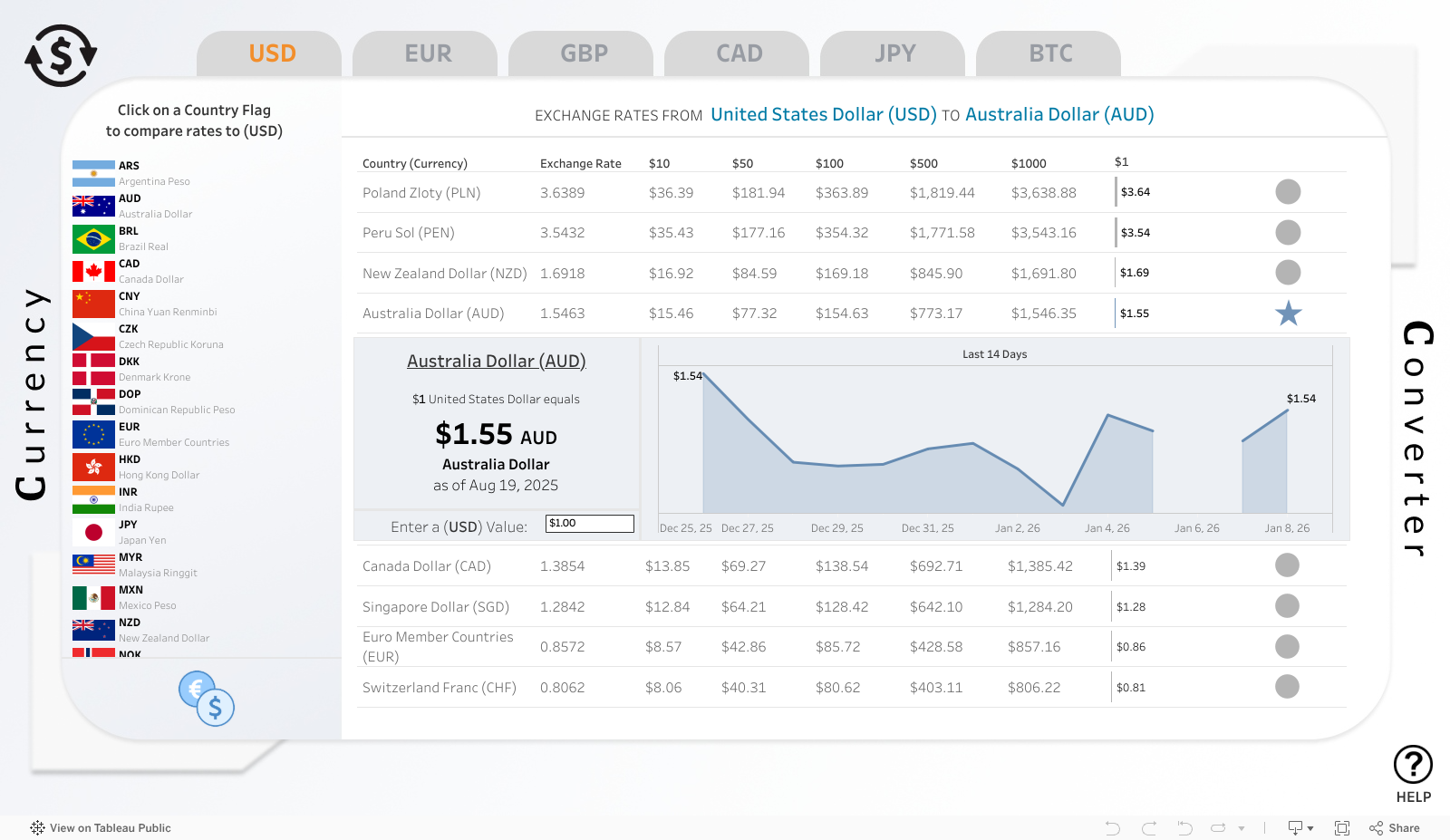Select the circle for Poland Zloty row

[1288, 192]
